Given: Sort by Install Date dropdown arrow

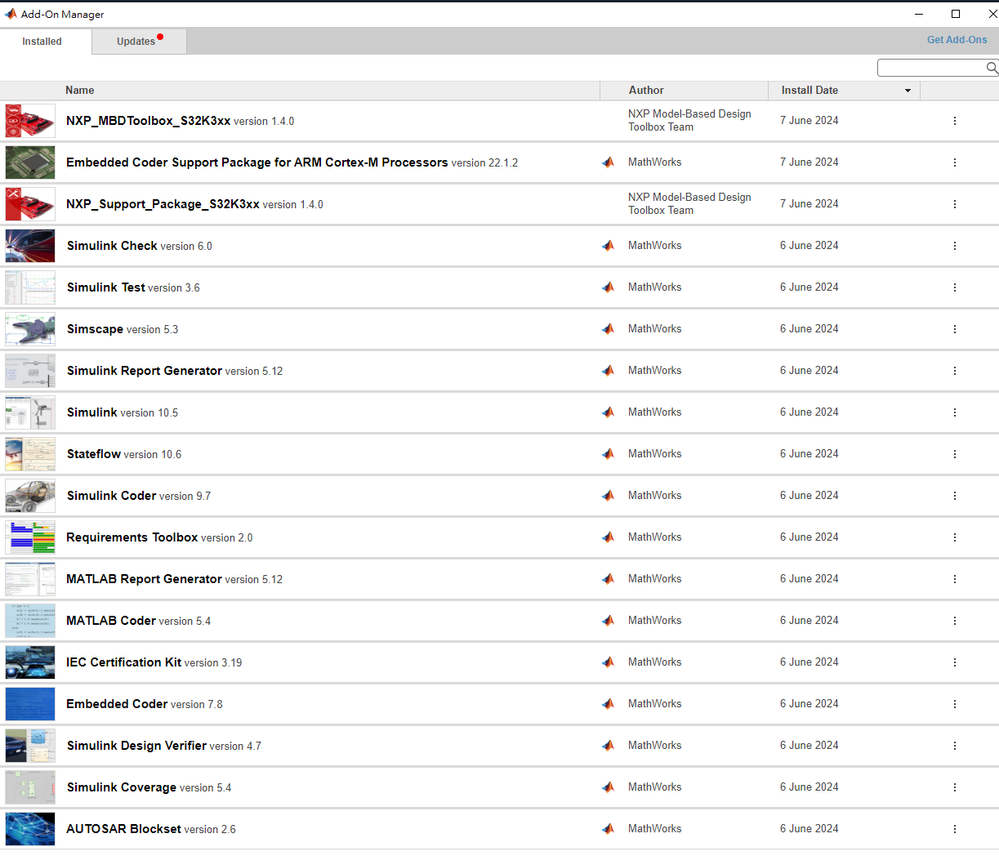Looking at the screenshot, I should point(908,90).
